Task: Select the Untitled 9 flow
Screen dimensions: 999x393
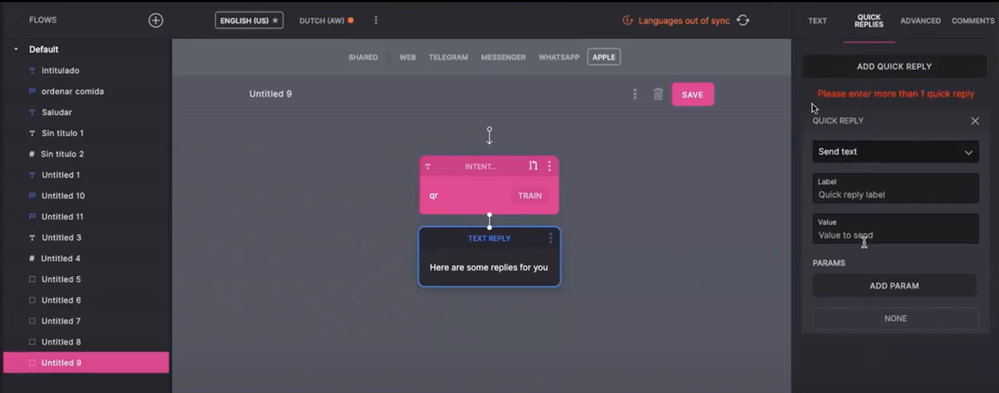Action: point(86,362)
